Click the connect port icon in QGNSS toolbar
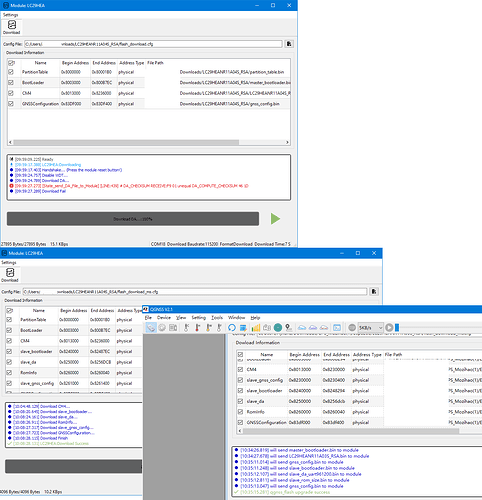 [151, 328]
